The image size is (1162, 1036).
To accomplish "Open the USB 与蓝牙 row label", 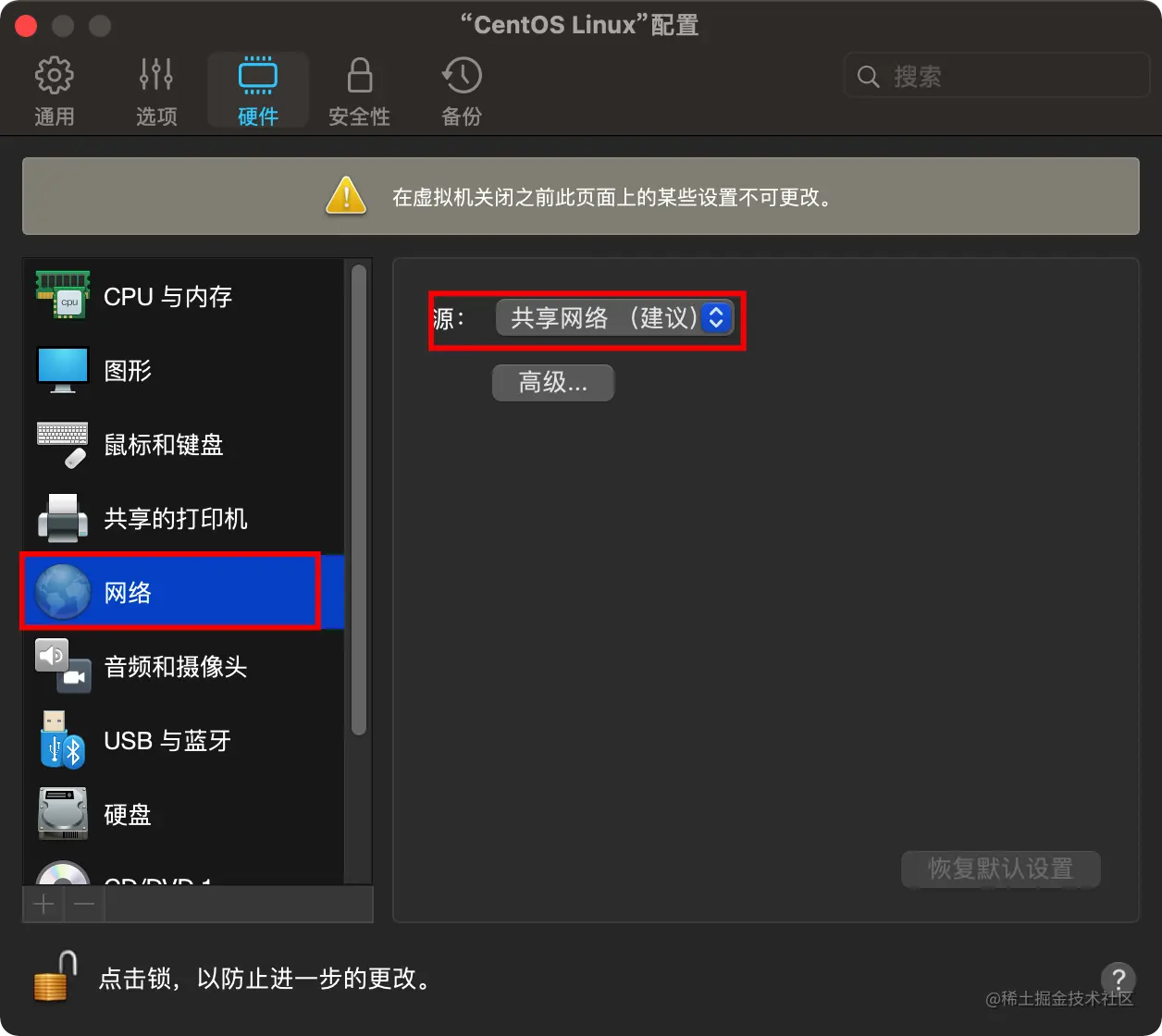I will [167, 741].
